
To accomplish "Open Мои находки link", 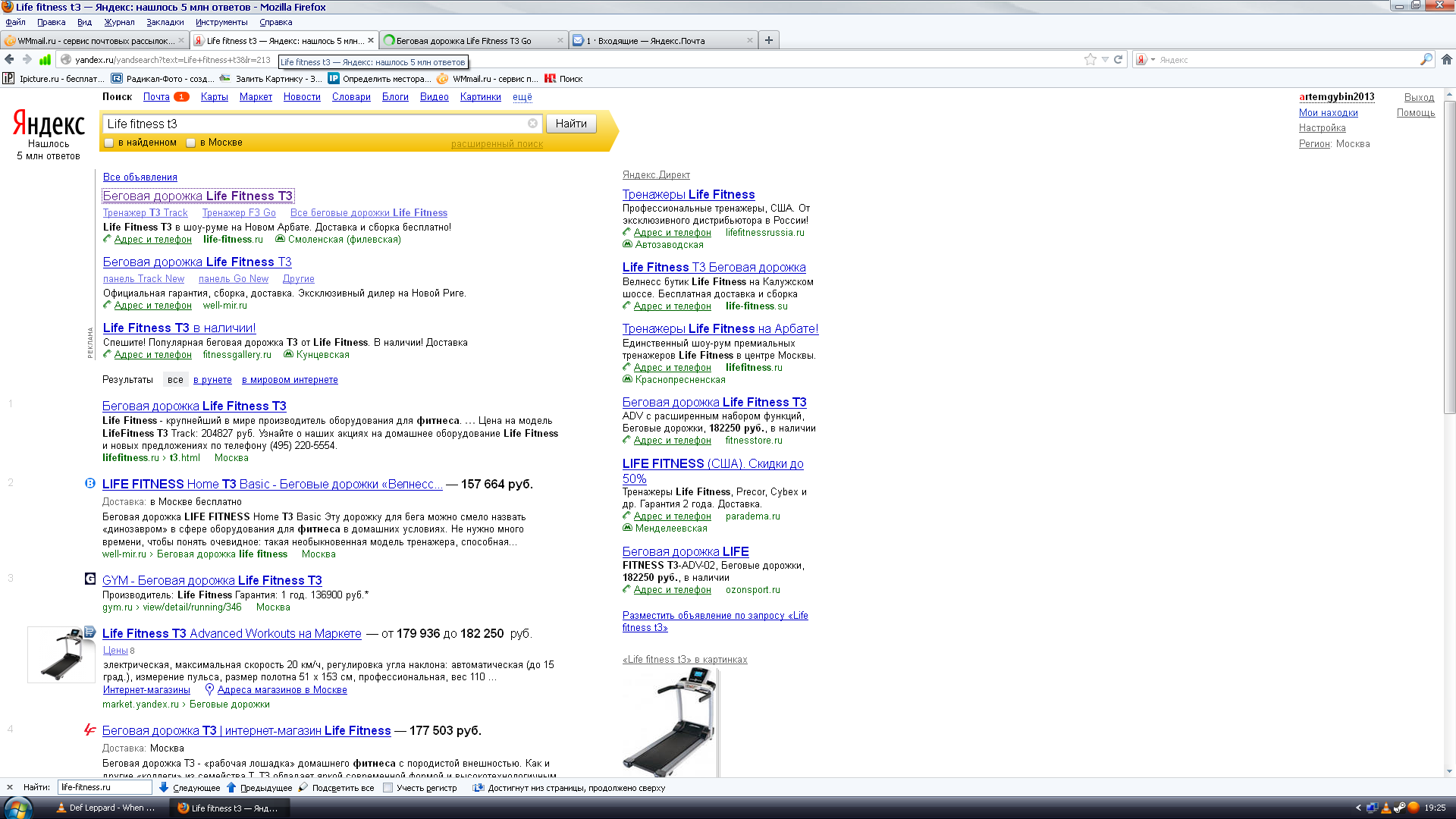I will click(x=1328, y=112).
